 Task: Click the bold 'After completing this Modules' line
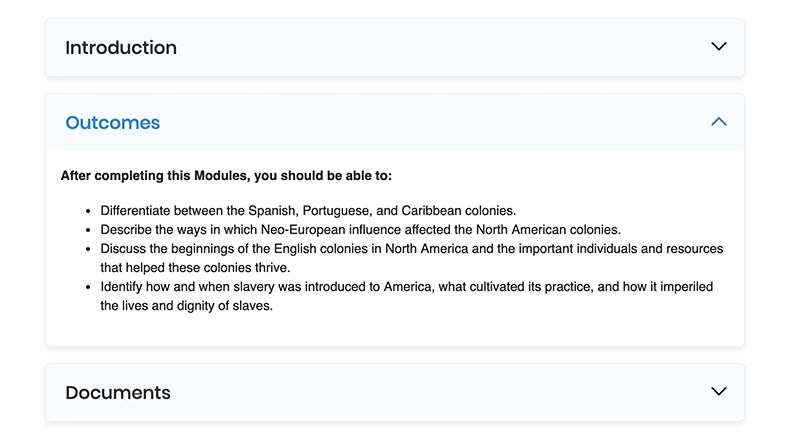(226, 176)
